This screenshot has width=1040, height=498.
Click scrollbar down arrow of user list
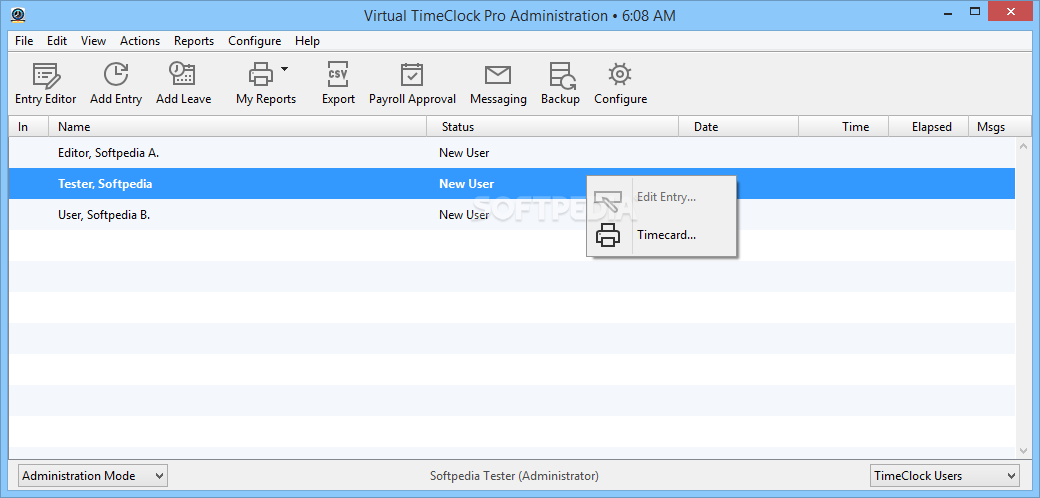click(1023, 450)
